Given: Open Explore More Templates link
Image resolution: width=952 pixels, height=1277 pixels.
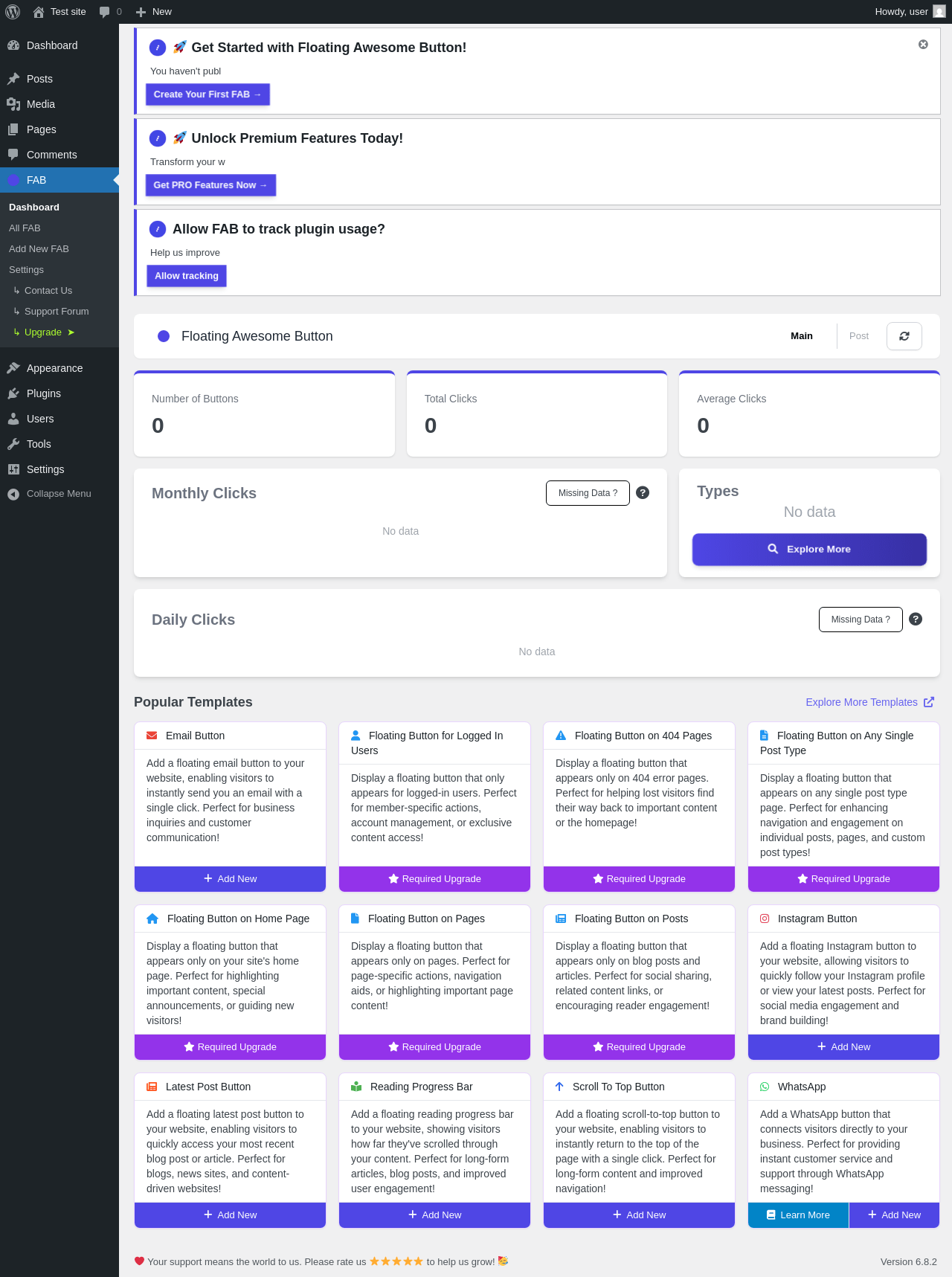Looking at the screenshot, I should [x=869, y=702].
